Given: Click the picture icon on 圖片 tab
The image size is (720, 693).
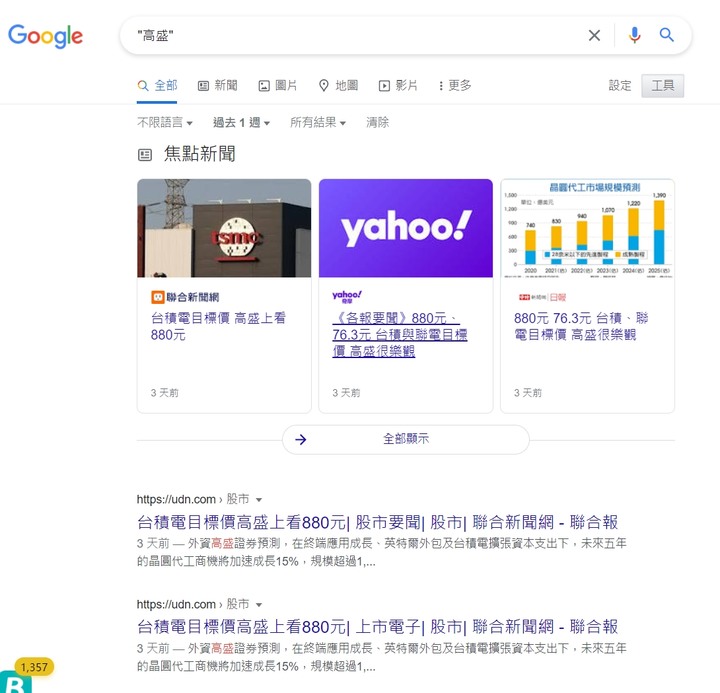Looking at the screenshot, I should (x=264, y=86).
